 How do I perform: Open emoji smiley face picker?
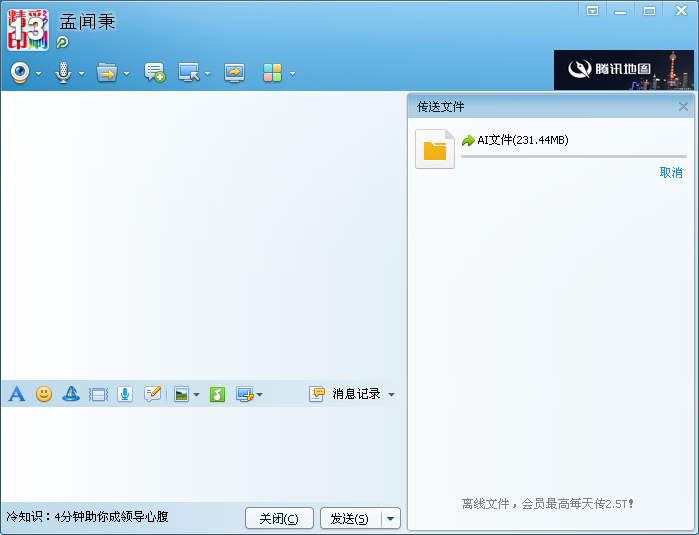pos(44,394)
